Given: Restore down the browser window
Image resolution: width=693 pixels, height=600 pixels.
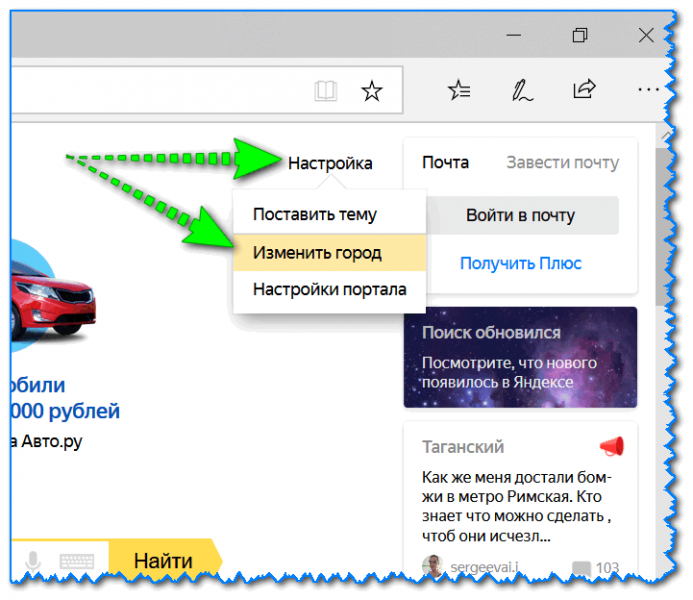Looking at the screenshot, I should pos(580,35).
